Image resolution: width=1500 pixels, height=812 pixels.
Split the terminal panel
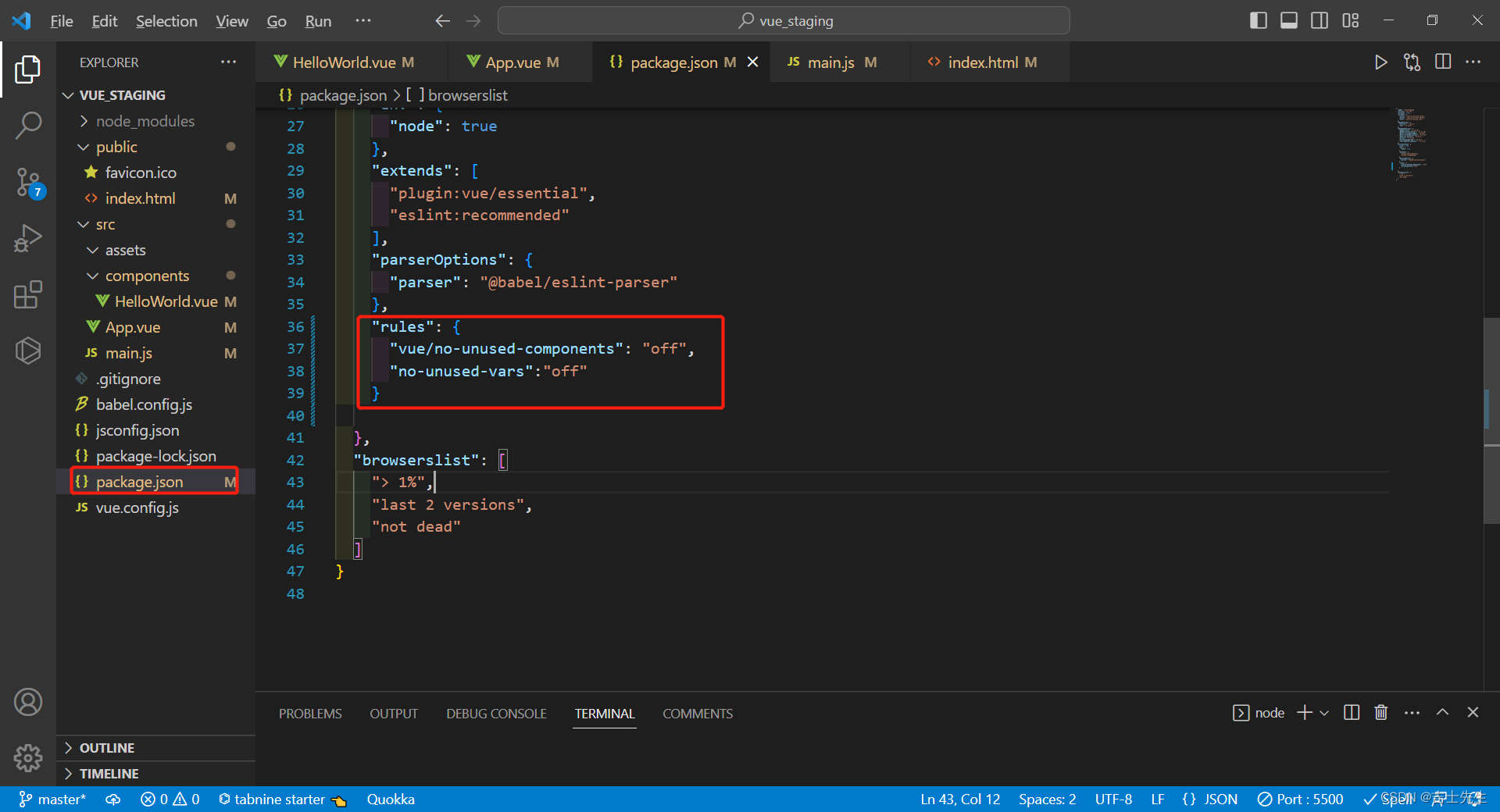[x=1352, y=713]
